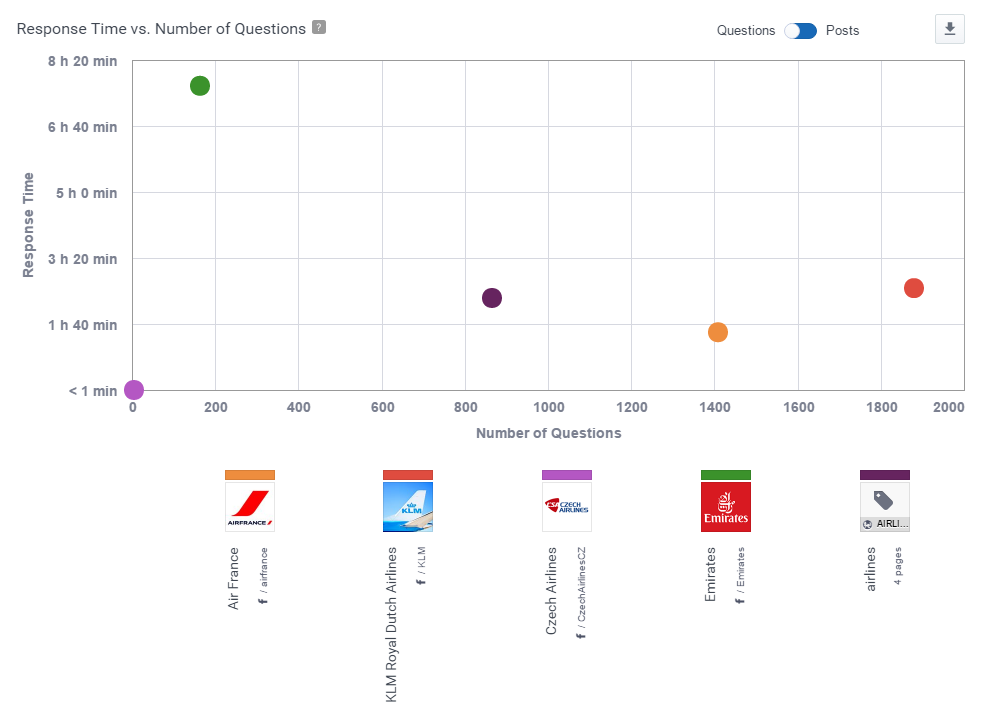Click the '8 h 20 min' axis label
The image size is (982, 714).
(x=82, y=61)
